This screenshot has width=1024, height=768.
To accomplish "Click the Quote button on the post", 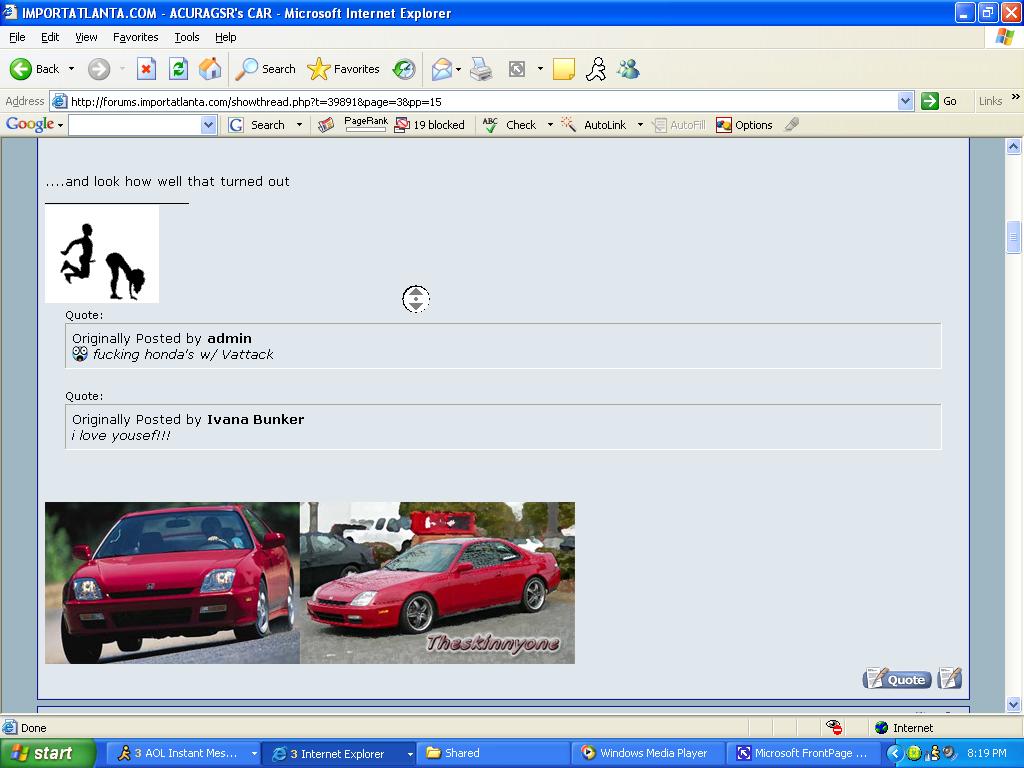I will click(x=897, y=679).
